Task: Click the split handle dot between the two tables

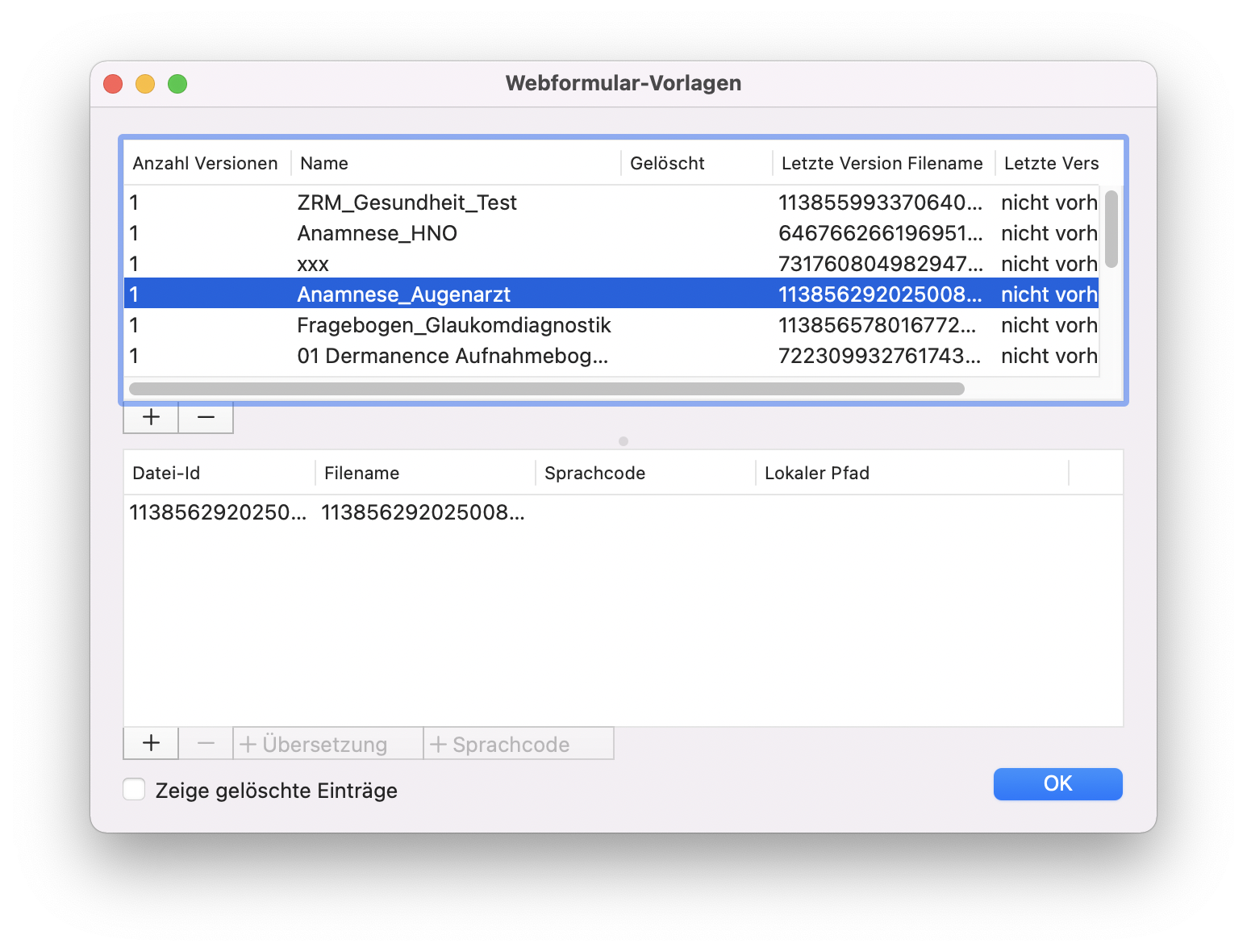Action: [623, 441]
